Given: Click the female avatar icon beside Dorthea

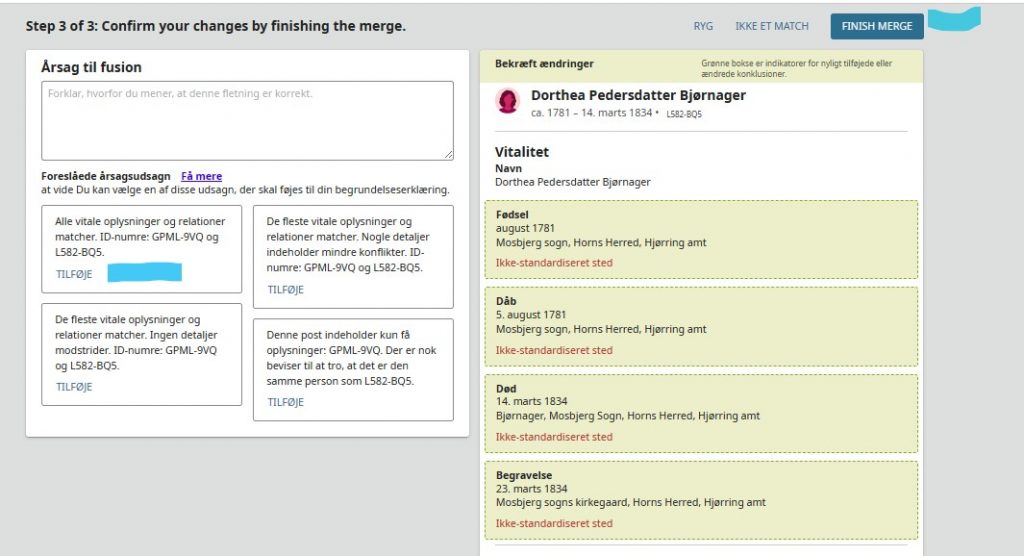Looking at the screenshot, I should coord(508,102).
